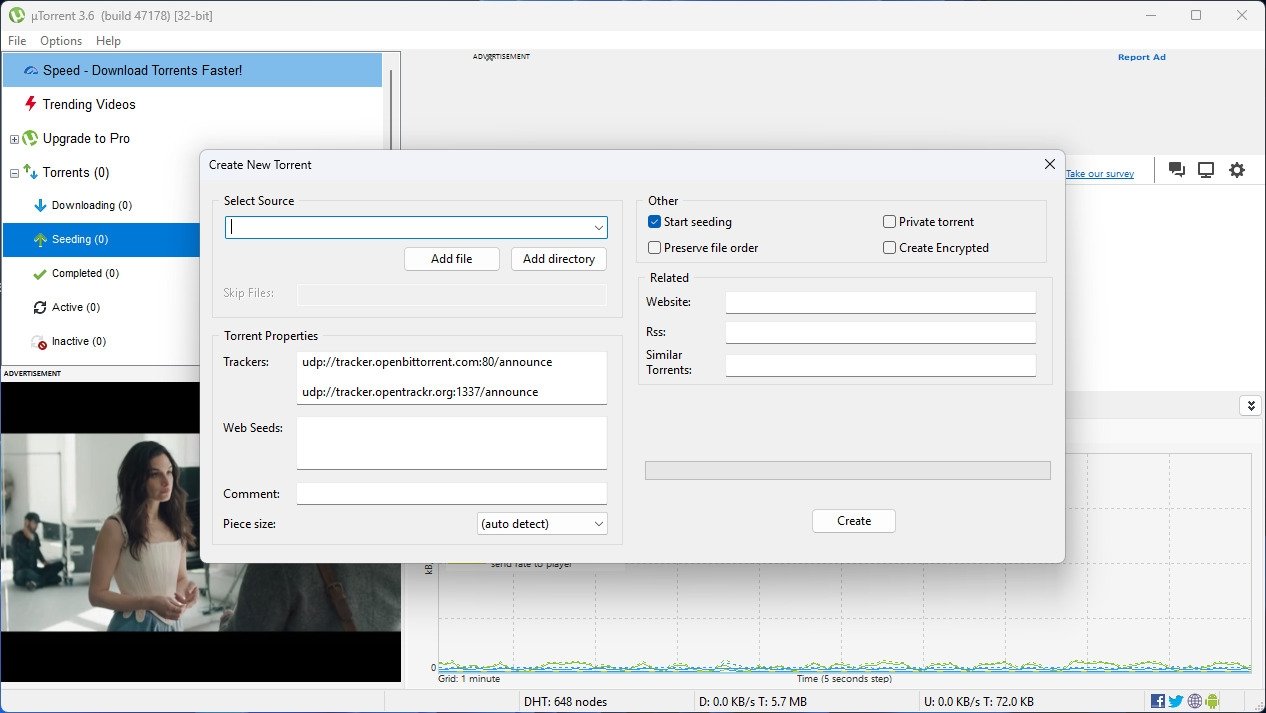Click the remote monitor toolbar icon
The image size is (1266, 713).
point(1206,170)
